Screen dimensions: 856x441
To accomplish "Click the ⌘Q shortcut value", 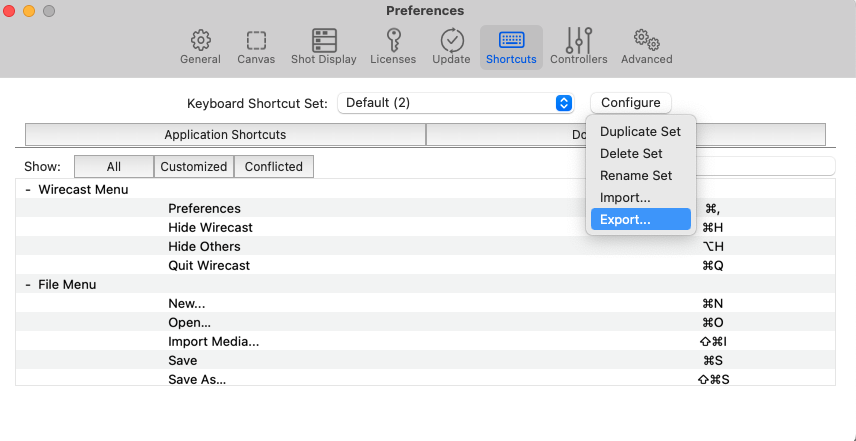I will click(x=714, y=266).
